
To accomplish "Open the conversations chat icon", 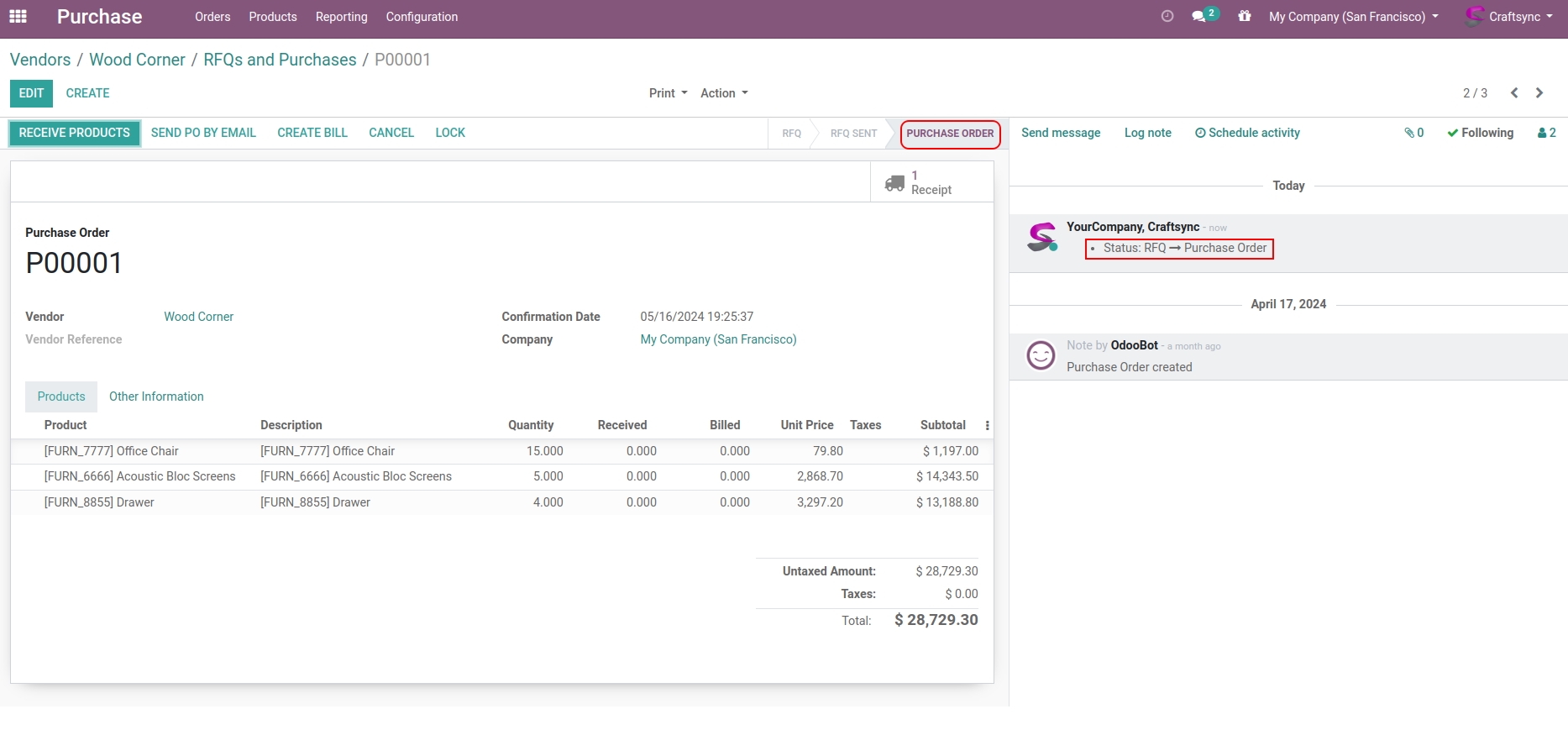I will 1199,17.
